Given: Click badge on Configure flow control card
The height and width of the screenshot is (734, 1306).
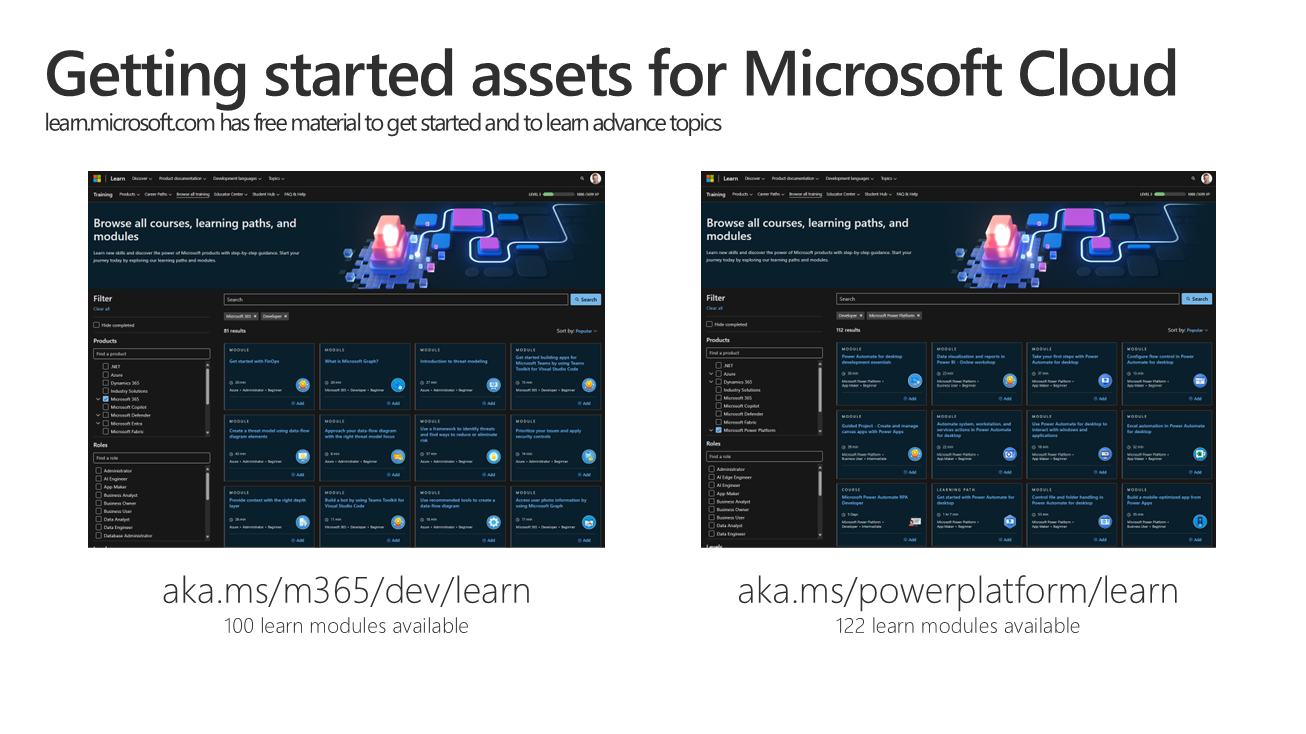Looking at the screenshot, I should pyautogui.click(x=1200, y=380).
